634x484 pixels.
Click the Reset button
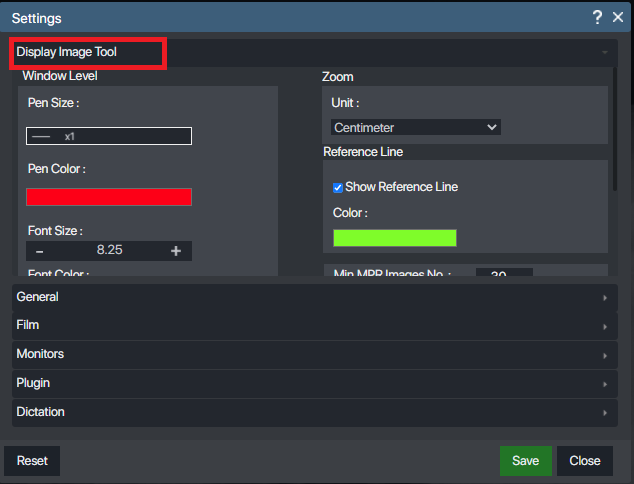coord(32,461)
